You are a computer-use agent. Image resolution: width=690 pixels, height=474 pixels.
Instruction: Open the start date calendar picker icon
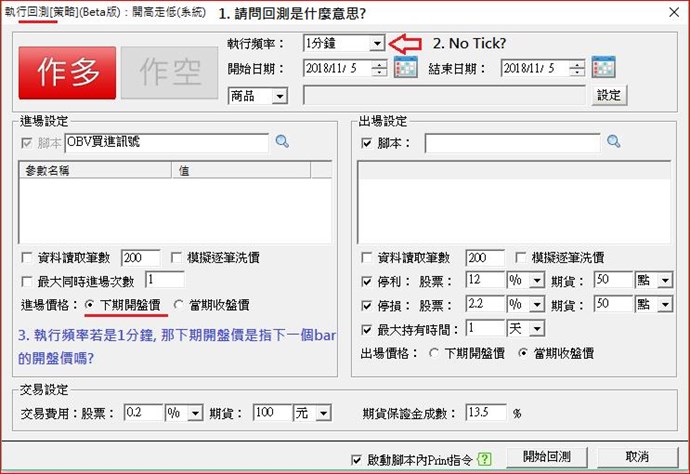click(x=405, y=68)
